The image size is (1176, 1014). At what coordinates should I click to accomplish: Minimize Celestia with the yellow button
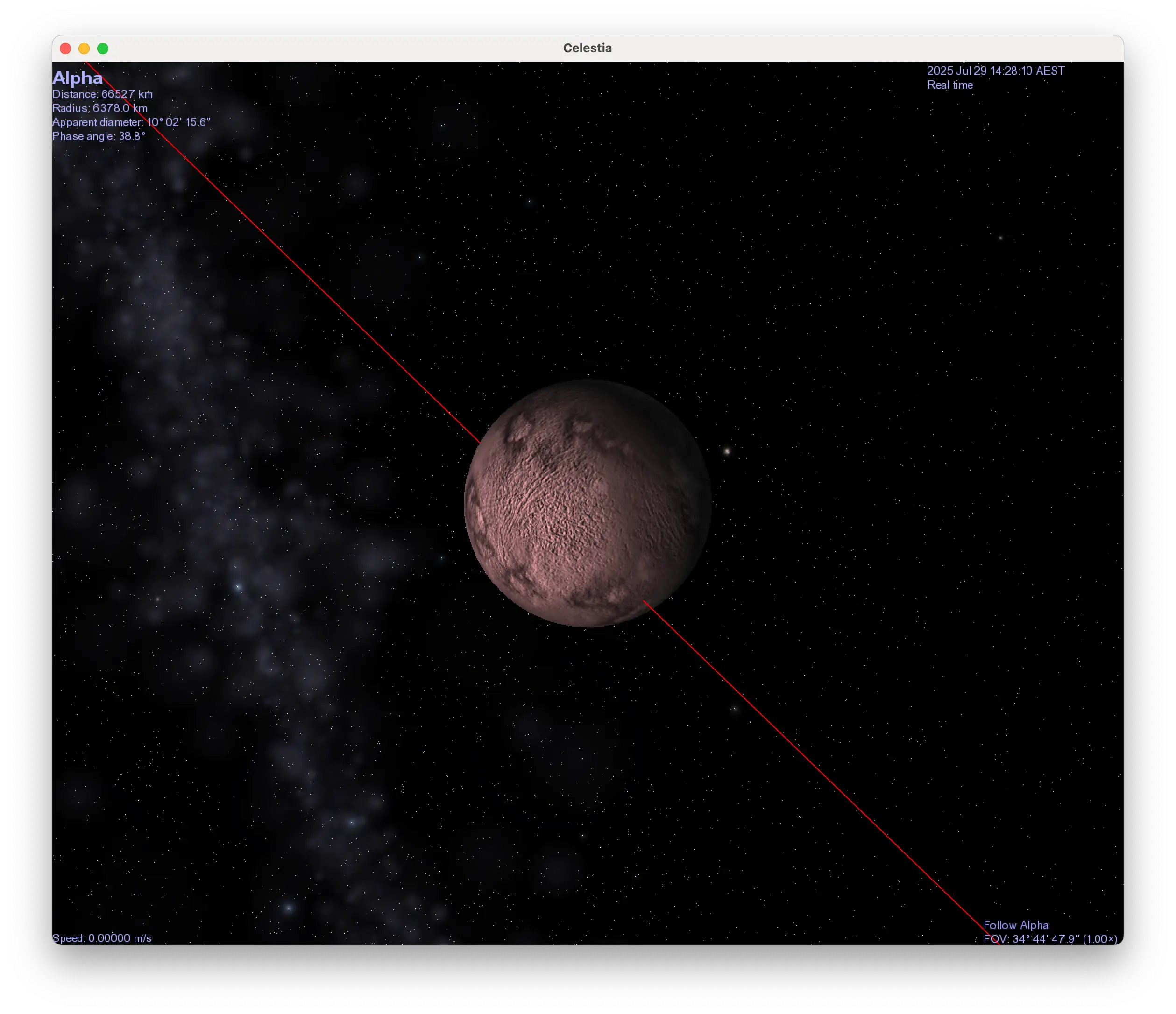(84, 49)
